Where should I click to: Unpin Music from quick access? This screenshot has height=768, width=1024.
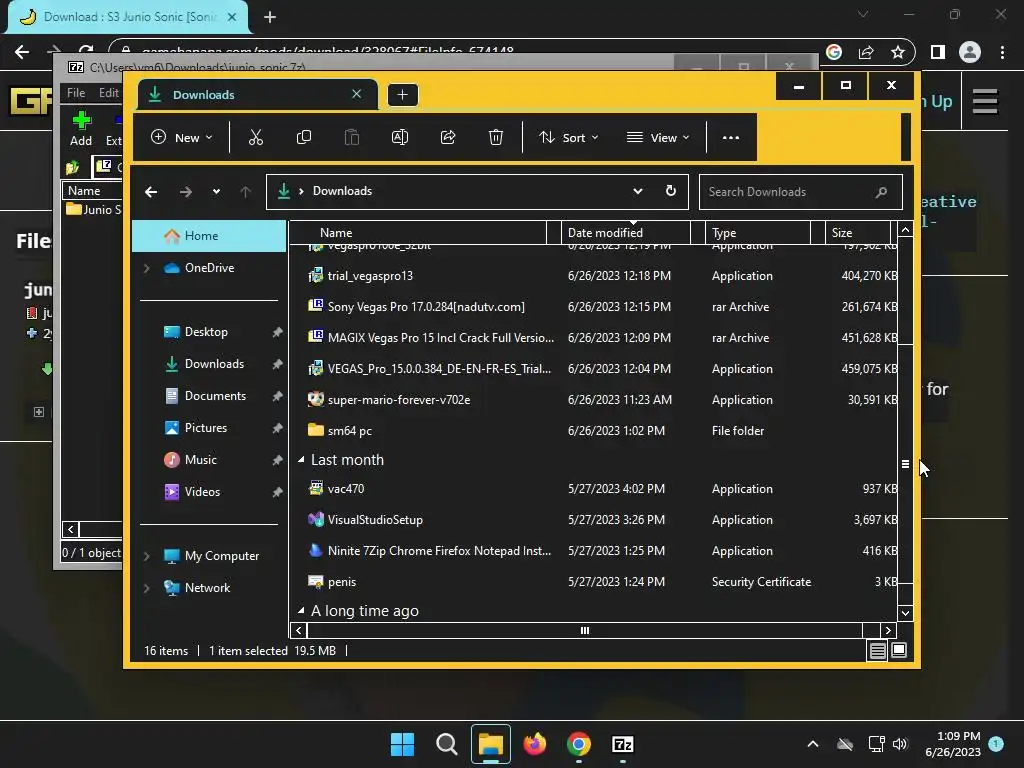click(278, 460)
